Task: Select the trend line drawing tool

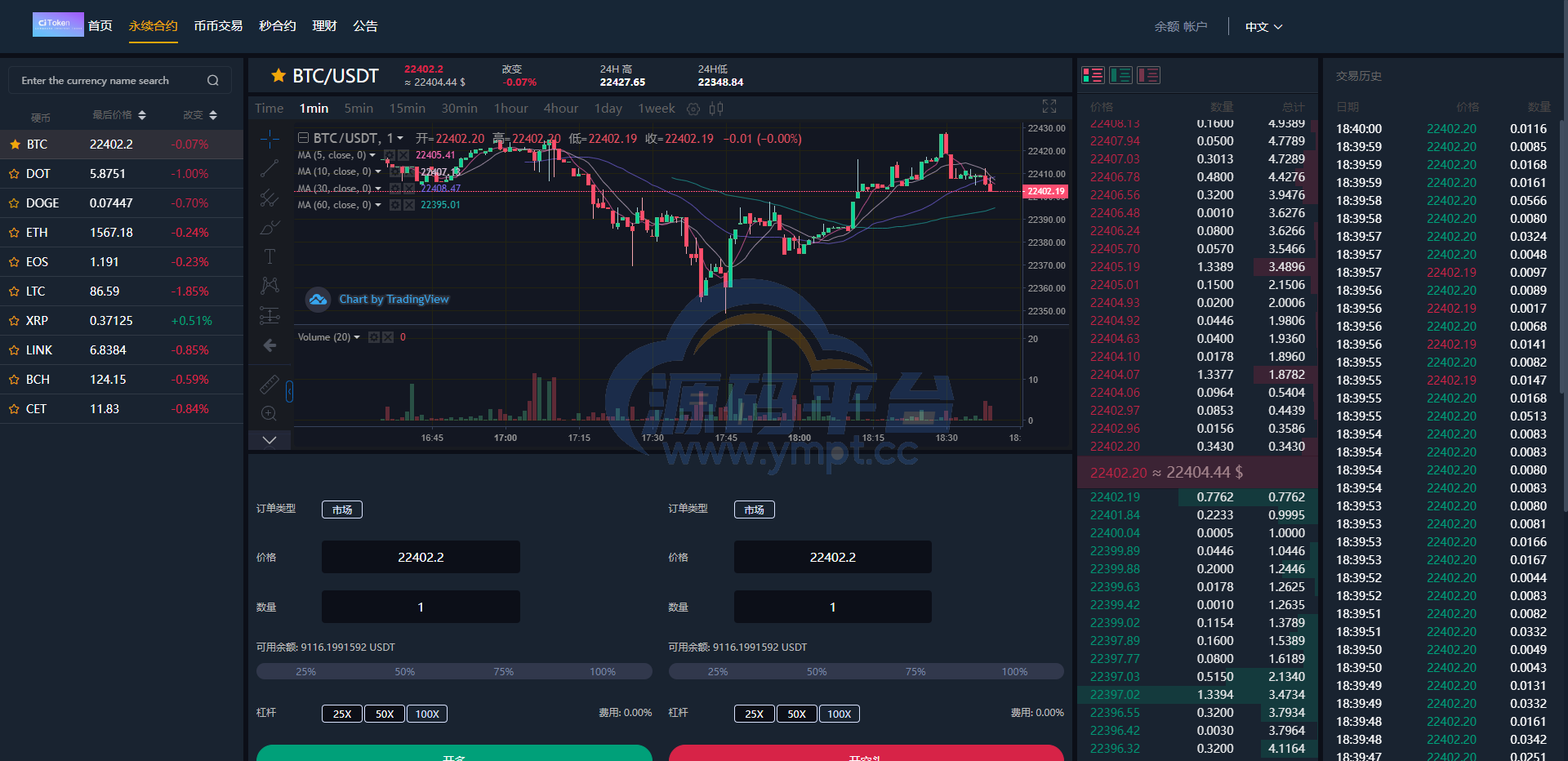Action: coord(269,169)
